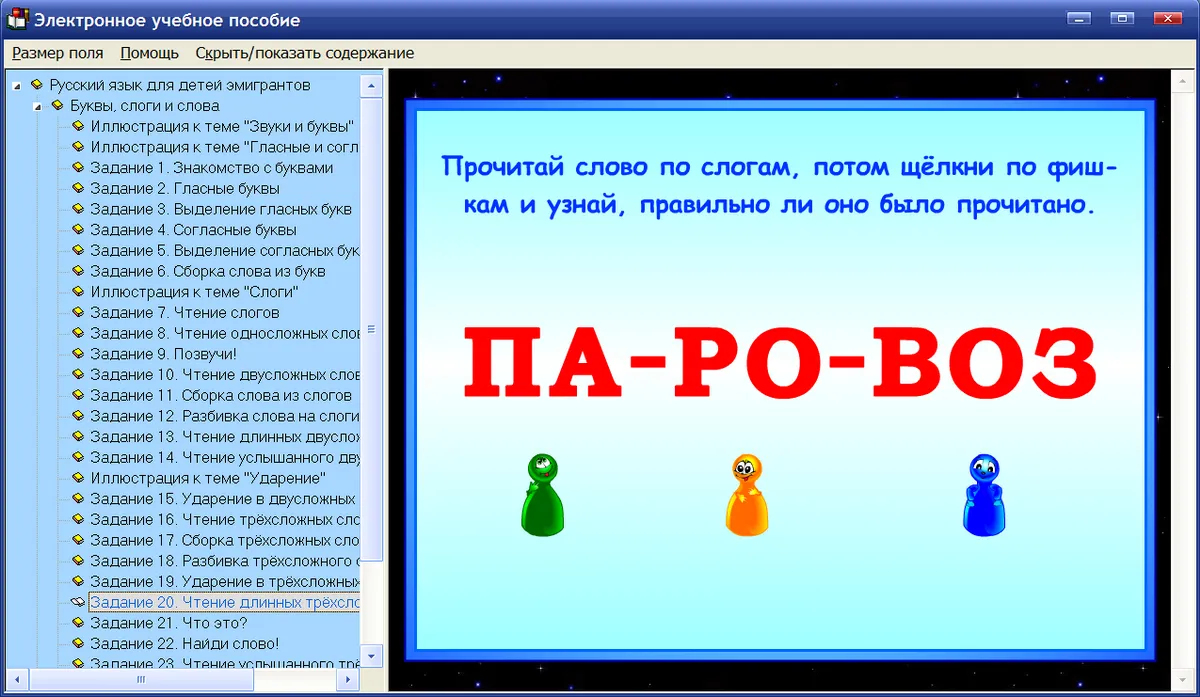This screenshot has width=1200, height=697.
Task: Click the horizontal scrollbar right arrow
Action: (x=349, y=680)
